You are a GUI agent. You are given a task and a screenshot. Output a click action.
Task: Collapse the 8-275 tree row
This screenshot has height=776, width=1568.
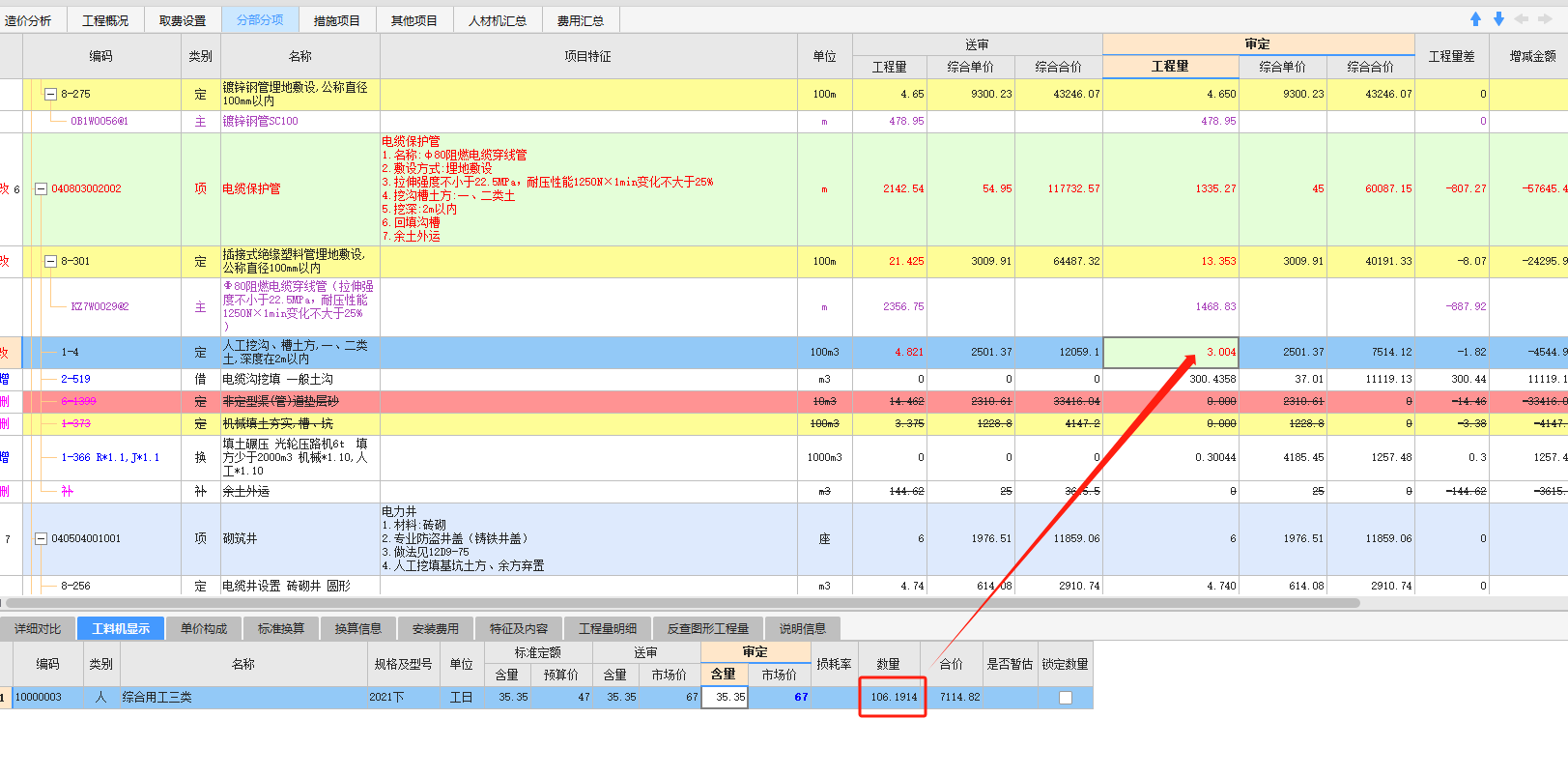pyautogui.click(x=50, y=94)
